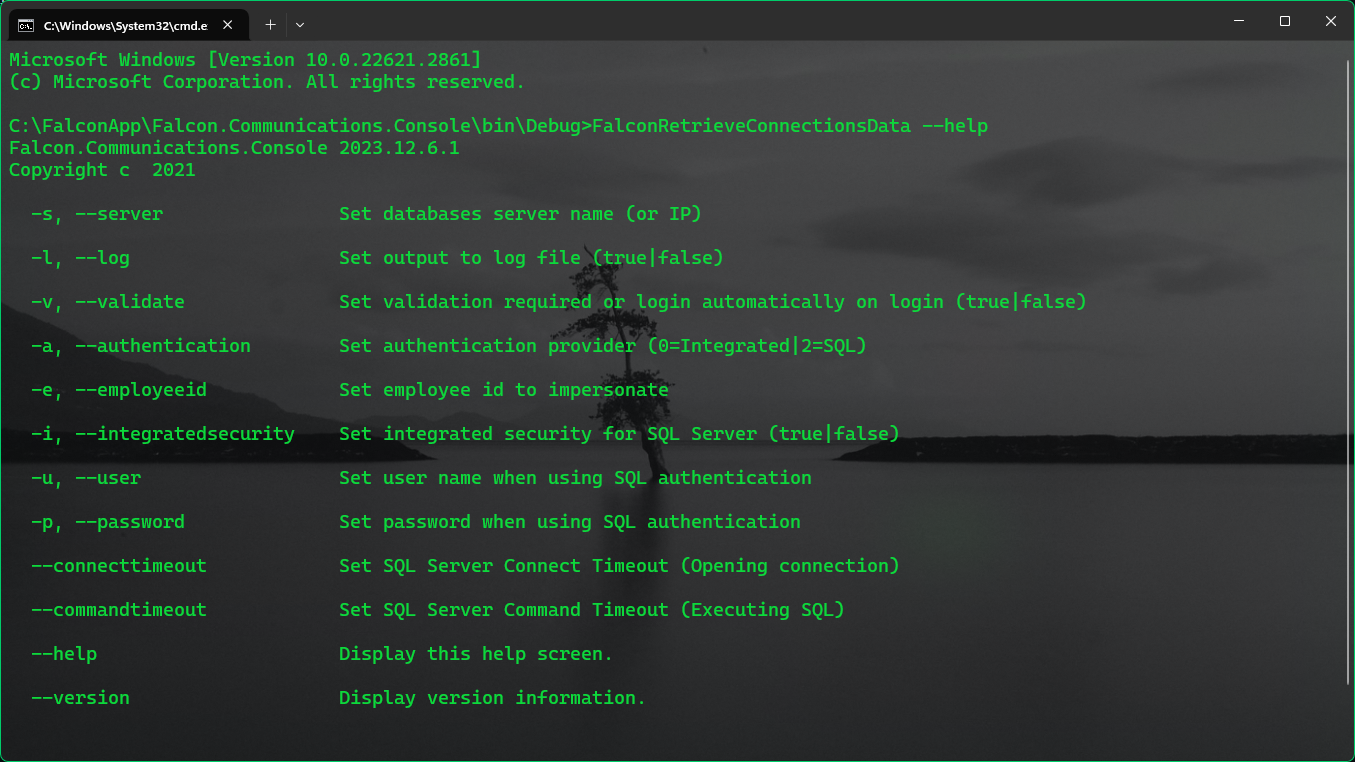Click the --password option text
Viewport: 1355px width, 762px height.
pos(130,522)
